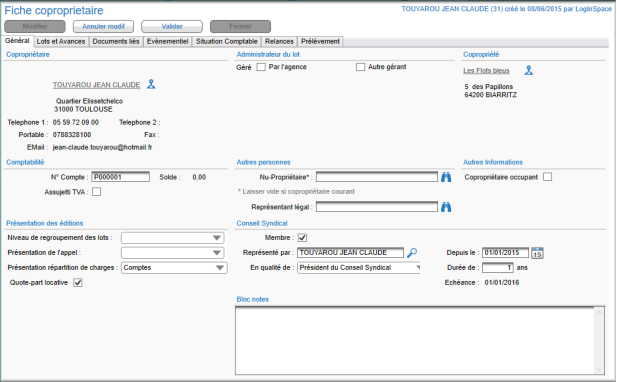Image resolution: width=617 pixels, height=382 pixels.
Task: Click Nu-Propriétaire input field
Action: pyautogui.click(x=377, y=177)
